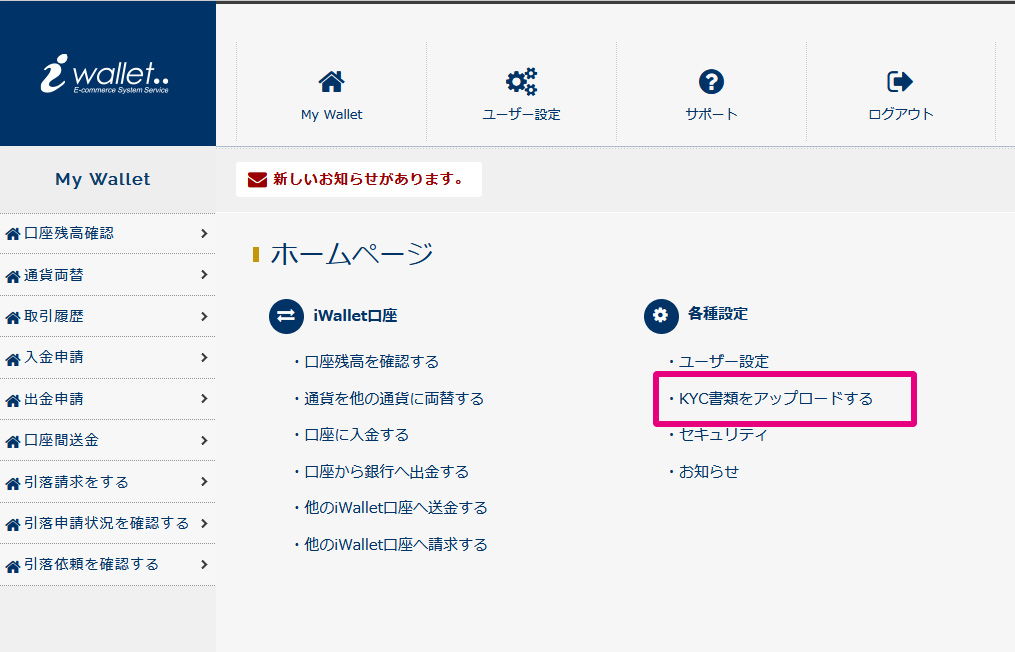Select 通貨両替 sidebar label
The image size is (1015, 652).
pyautogui.click(x=54, y=275)
